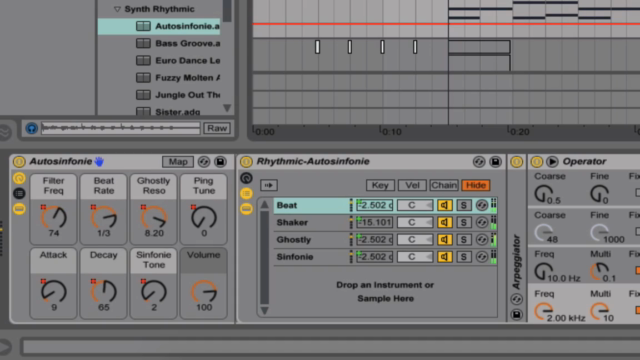
Task: Click the chain list scroll up arrow
Action: pyautogui.click(x=264, y=204)
